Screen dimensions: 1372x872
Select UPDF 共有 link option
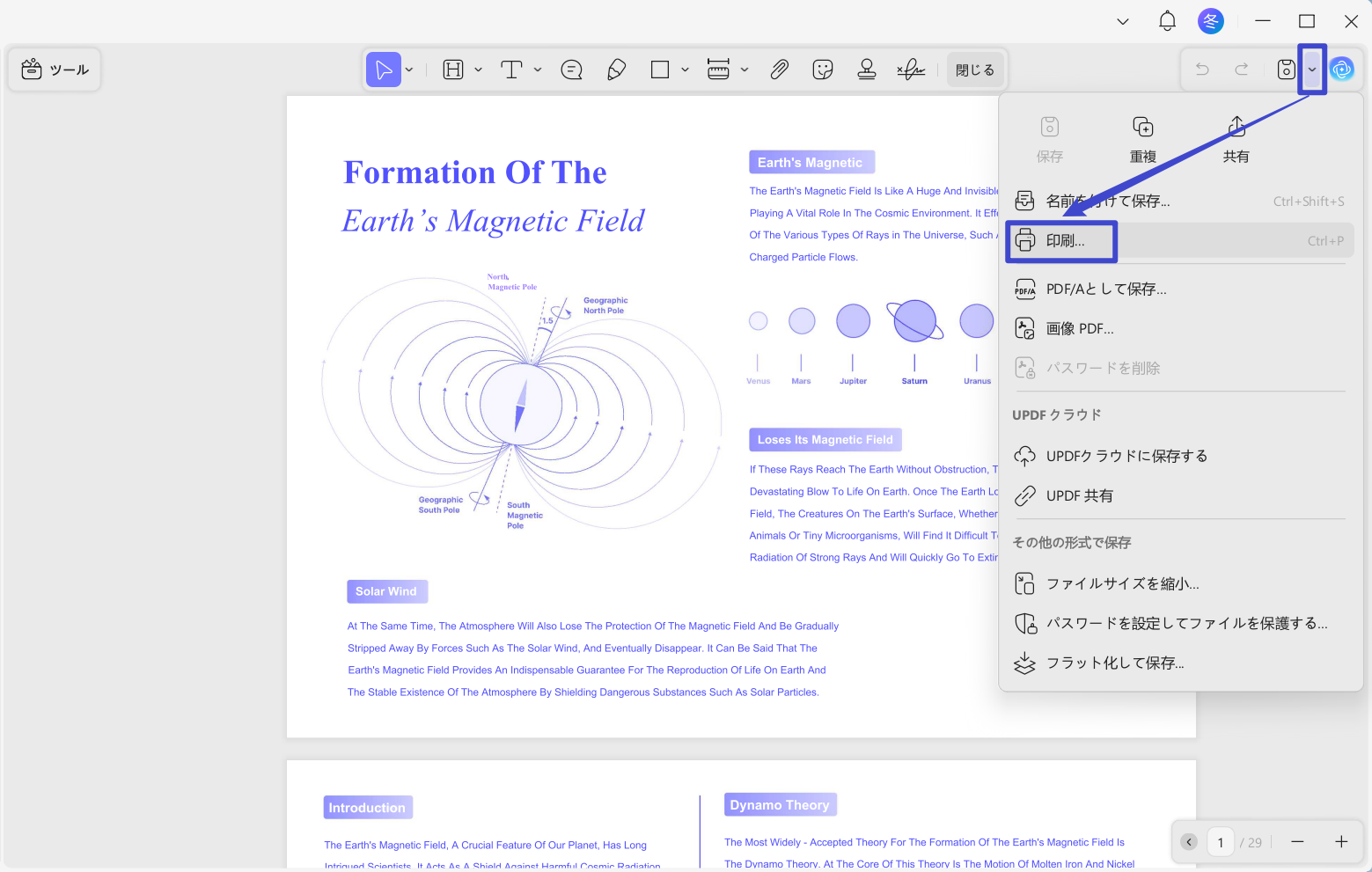pos(1179,496)
